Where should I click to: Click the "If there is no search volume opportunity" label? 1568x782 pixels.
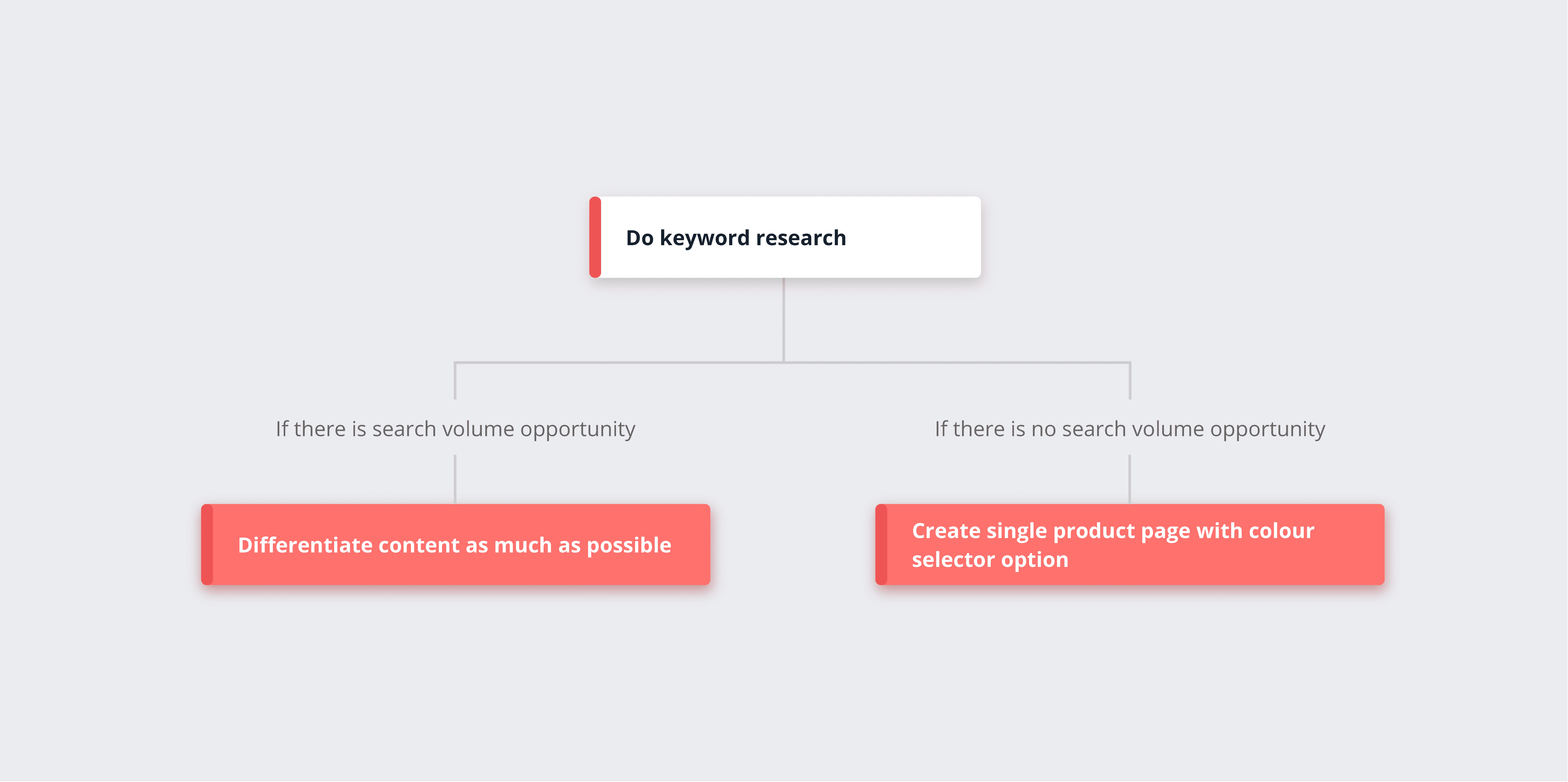pyautogui.click(x=1130, y=429)
